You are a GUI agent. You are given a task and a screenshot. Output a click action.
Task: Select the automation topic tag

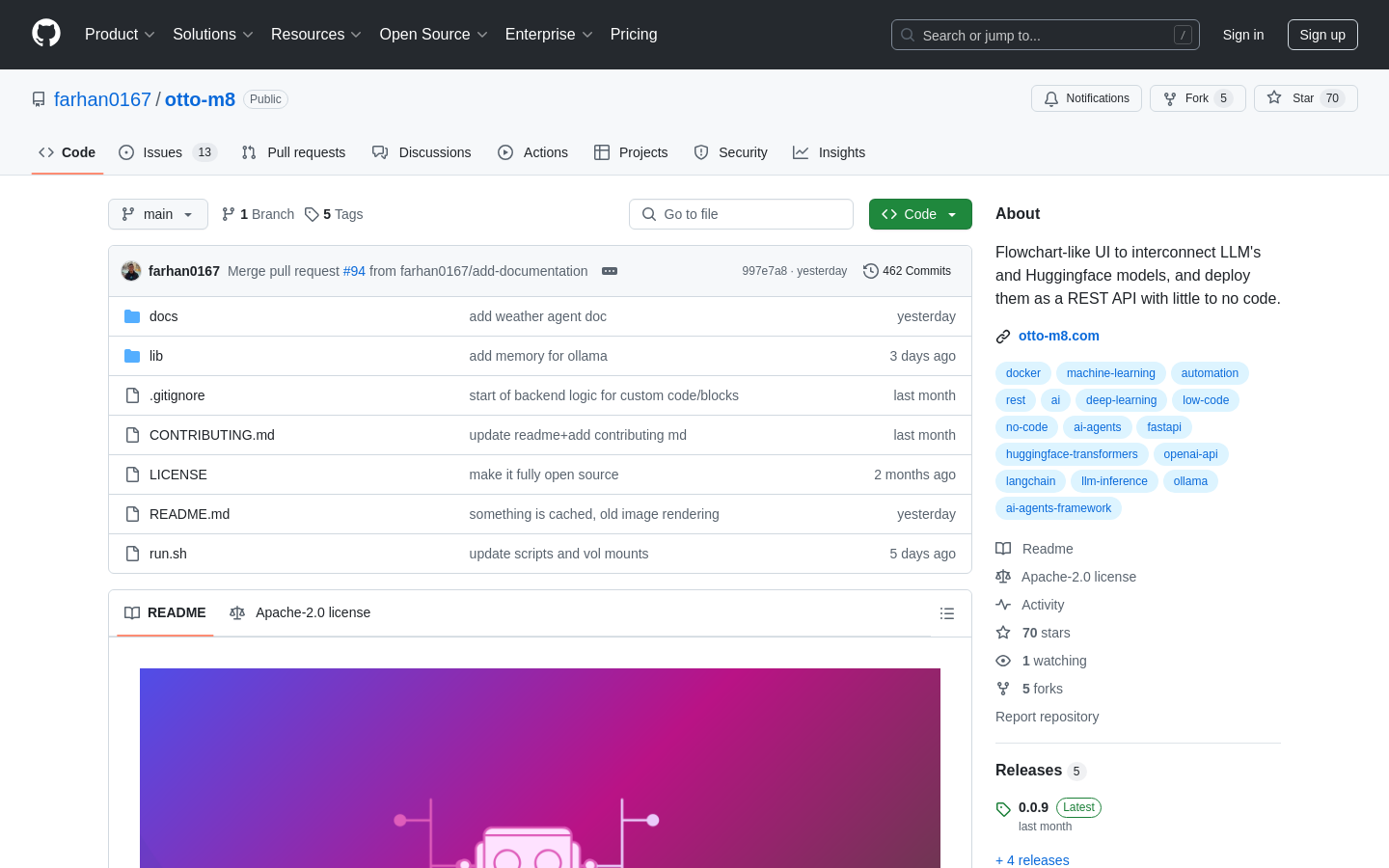(1210, 373)
